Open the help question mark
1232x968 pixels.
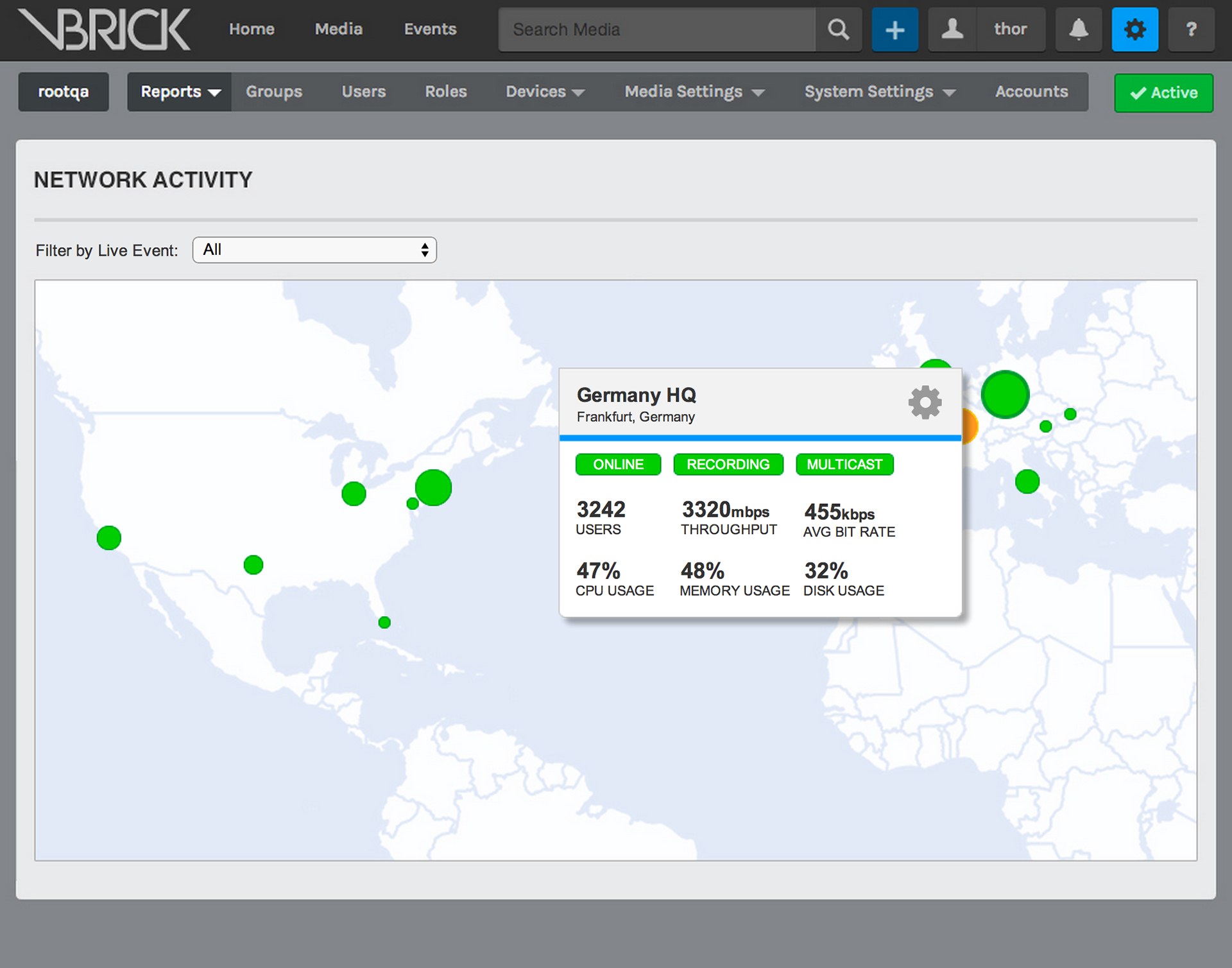pyautogui.click(x=1191, y=30)
